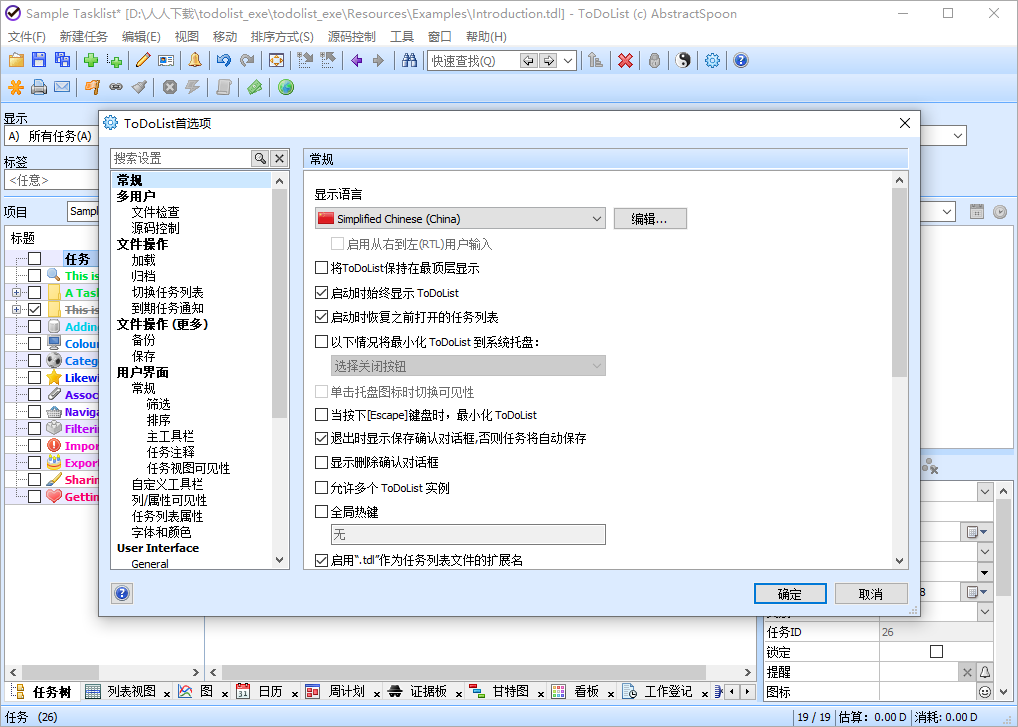This screenshot has height=727, width=1018.
Task: Click the undo arrow icon
Action: [x=222, y=61]
